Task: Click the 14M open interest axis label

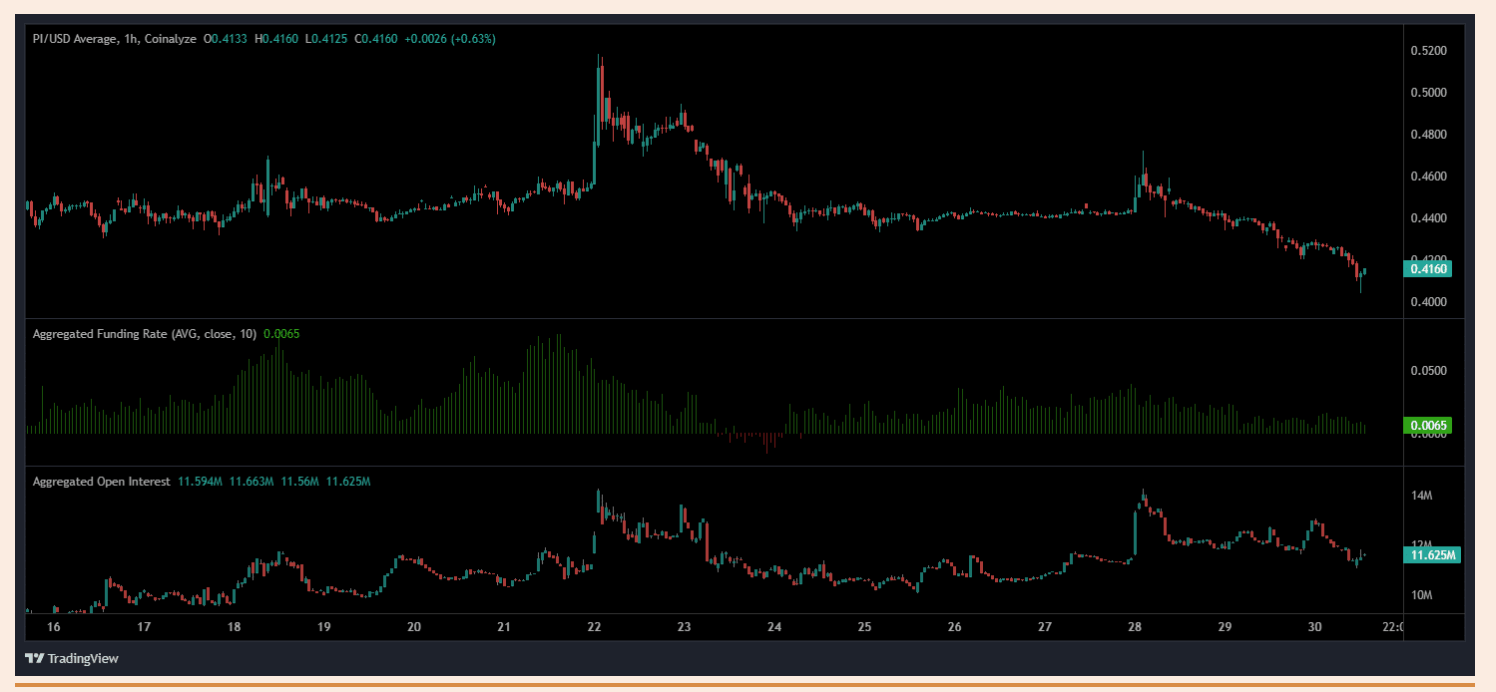Action: tap(1422, 496)
